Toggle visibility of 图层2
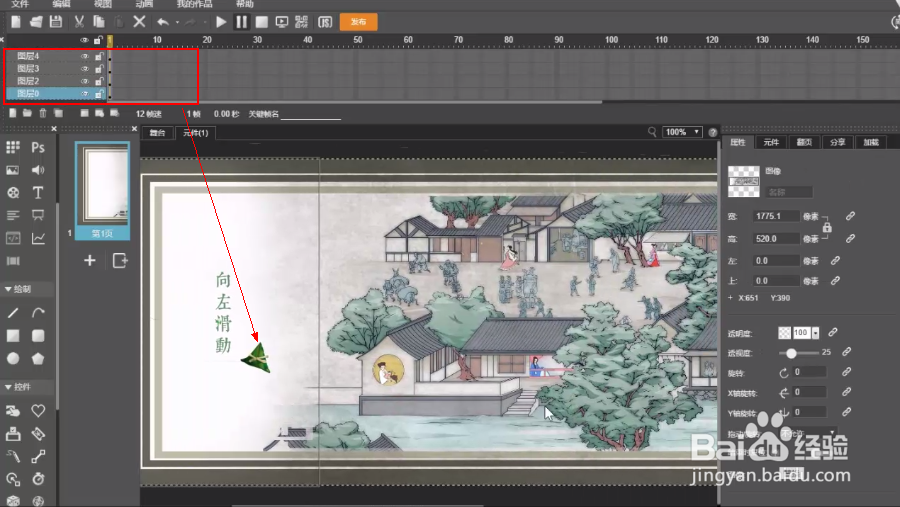Image resolution: width=900 pixels, height=507 pixels. point(84,82)
